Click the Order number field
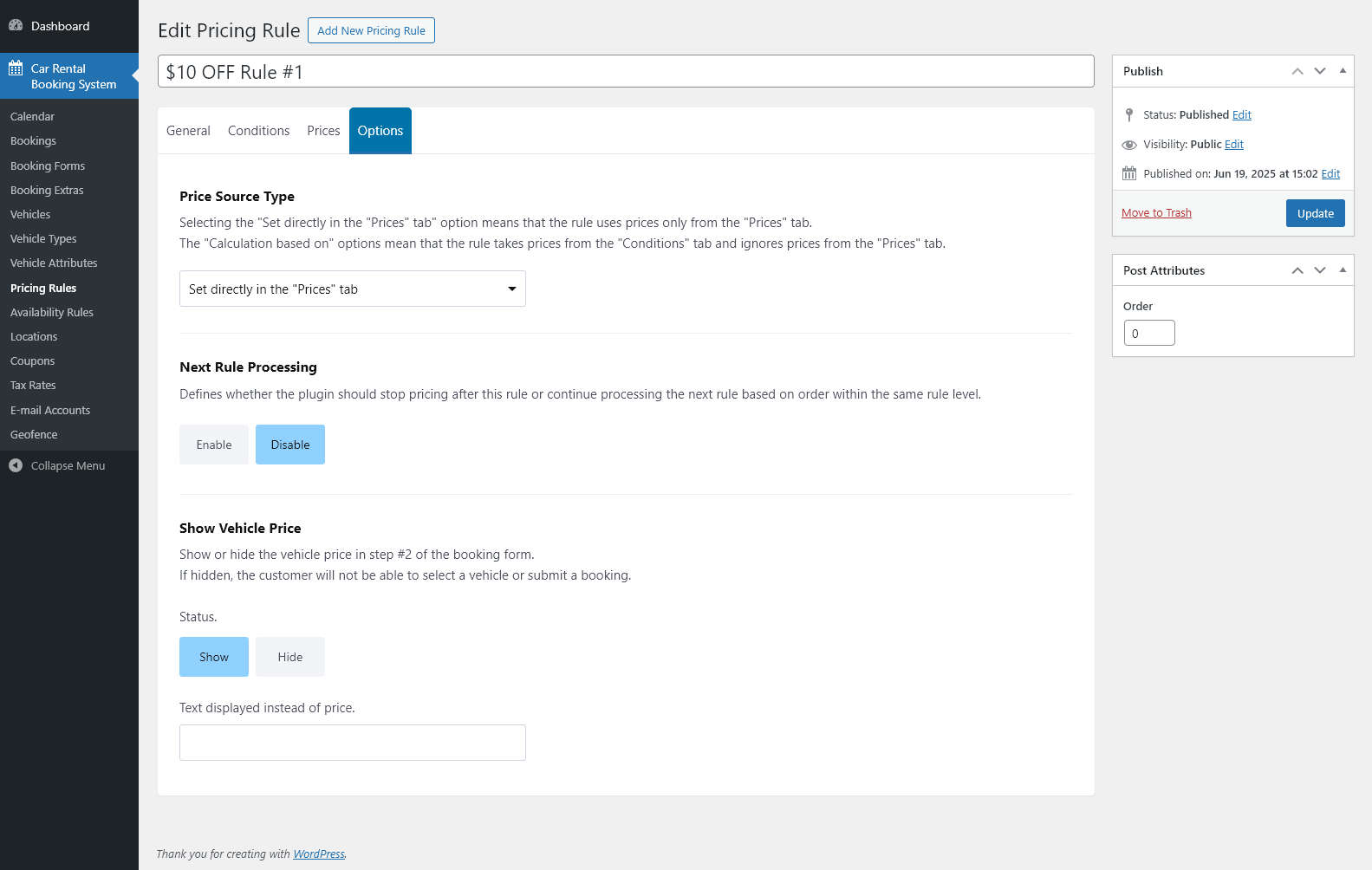Viewport: 1372px width, 870px height. (x=1149, y=334)
